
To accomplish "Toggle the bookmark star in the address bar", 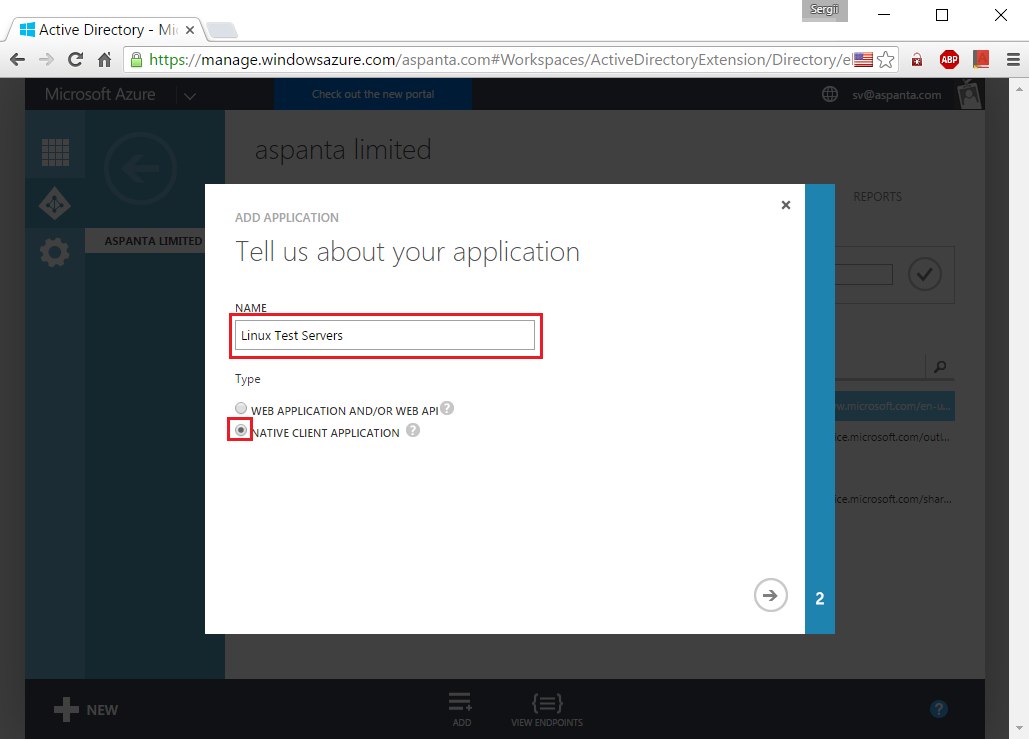I will tap(886, 59).
